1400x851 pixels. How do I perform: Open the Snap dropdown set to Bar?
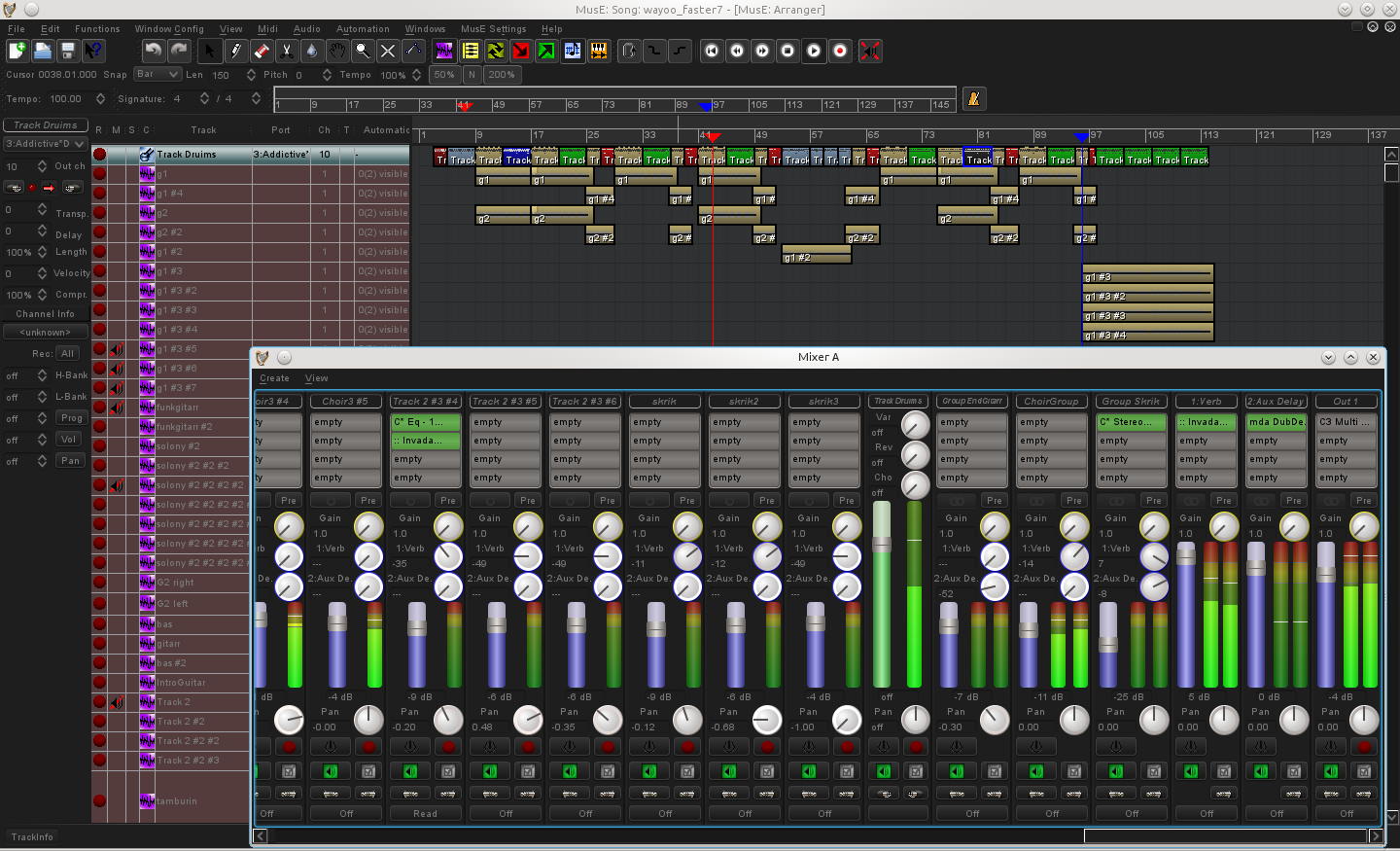click(x=157, y=75)
